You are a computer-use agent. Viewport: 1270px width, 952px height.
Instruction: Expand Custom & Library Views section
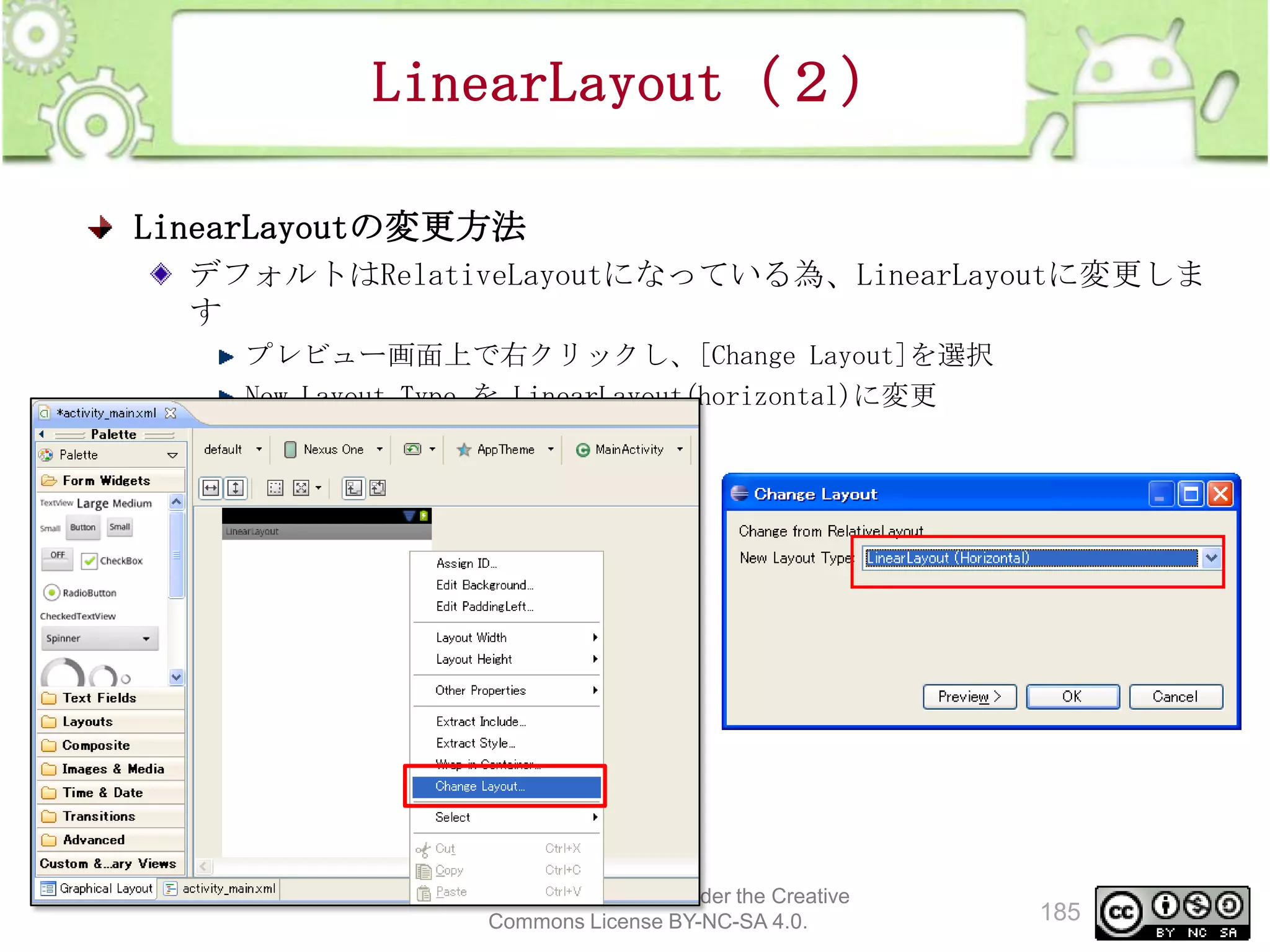point(112,863)
